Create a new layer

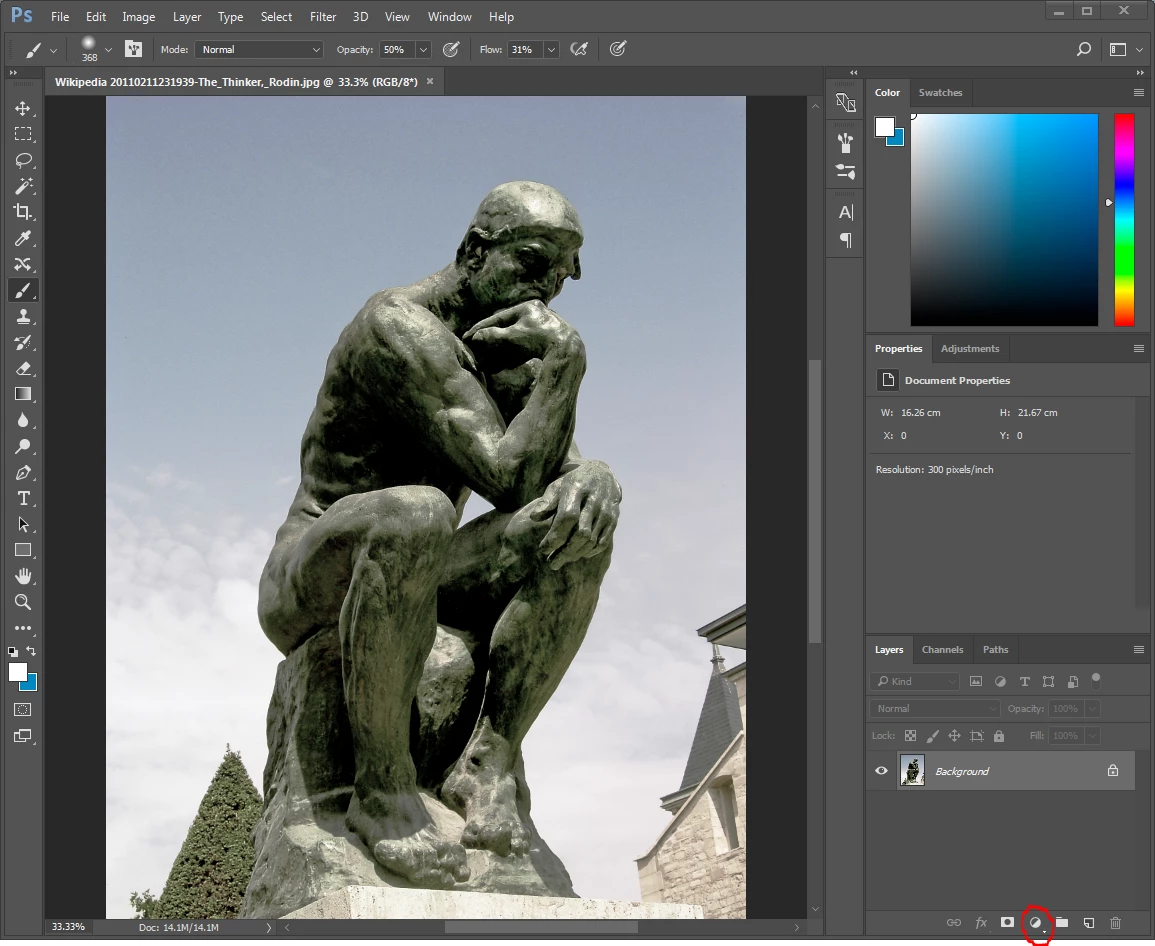[1089, 923]
